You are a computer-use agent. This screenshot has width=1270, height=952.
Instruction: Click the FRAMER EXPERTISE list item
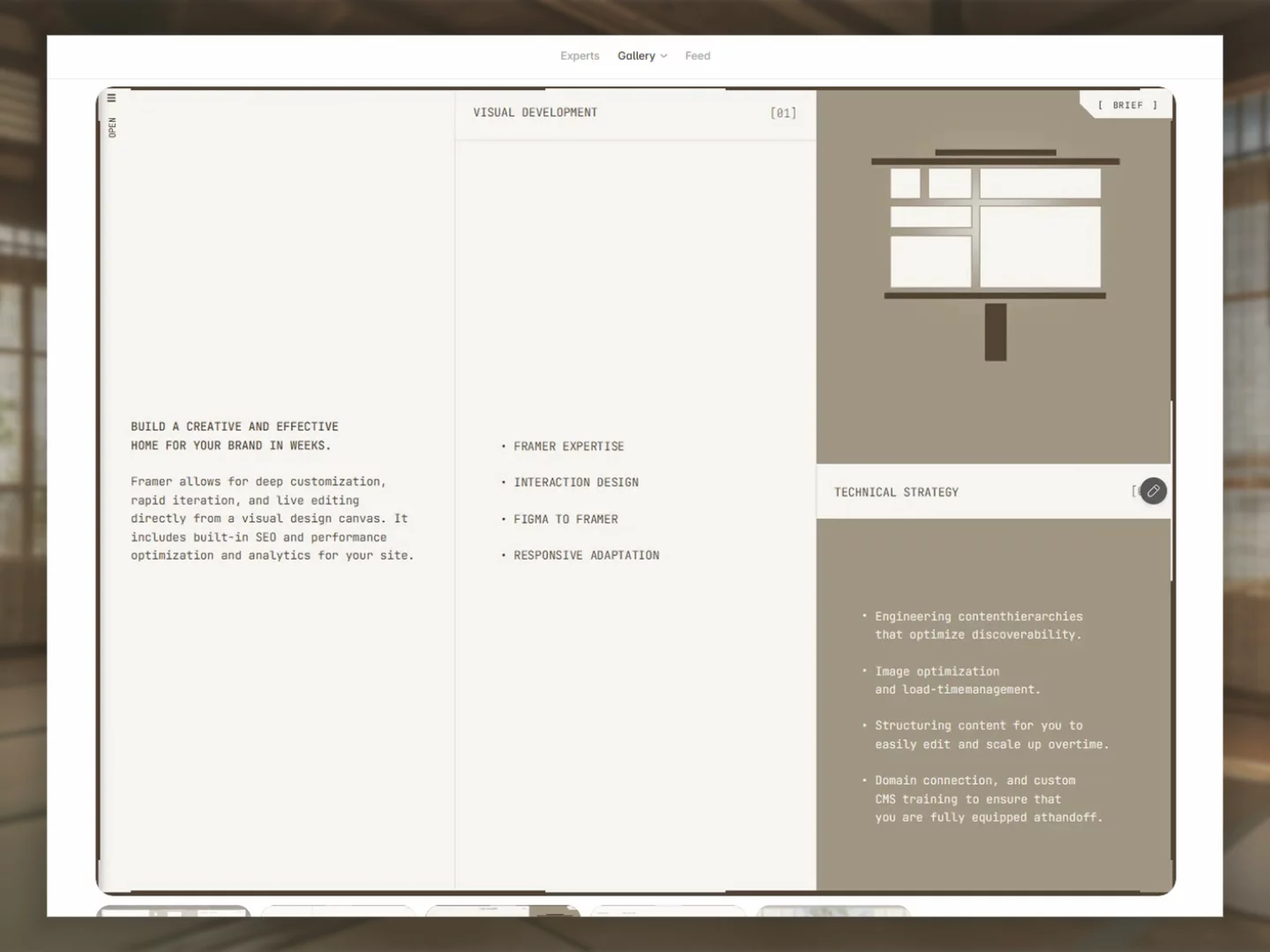569,446
